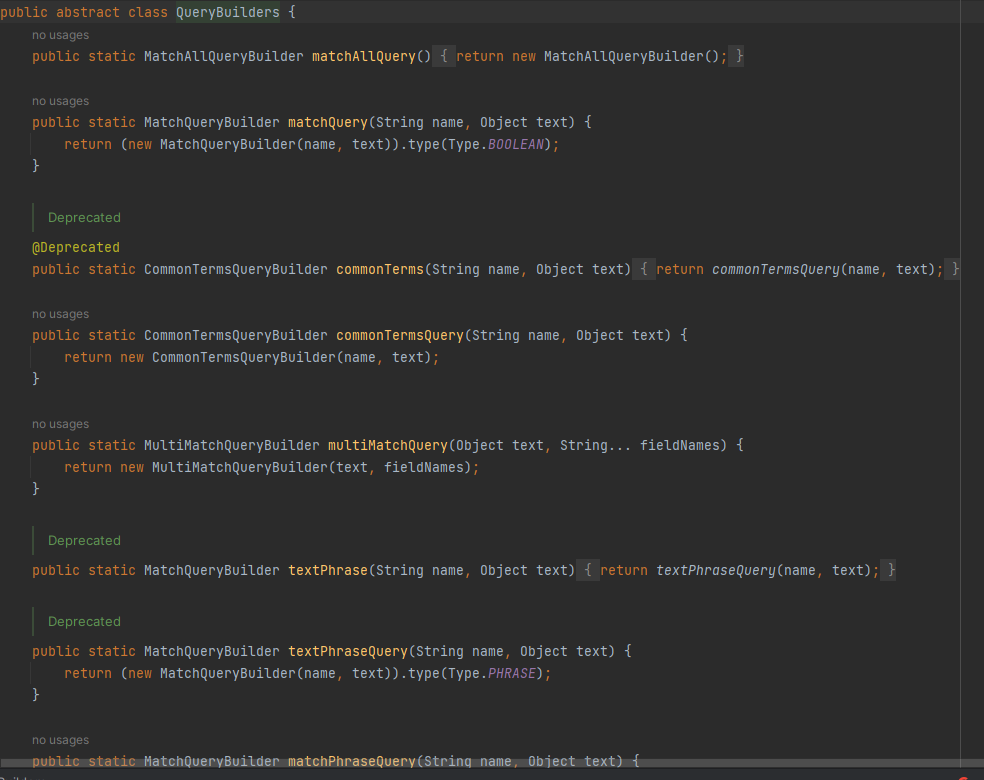
Task: Click the italic textPhraseQuery call in textPhrase
Action: pos(715,570)
